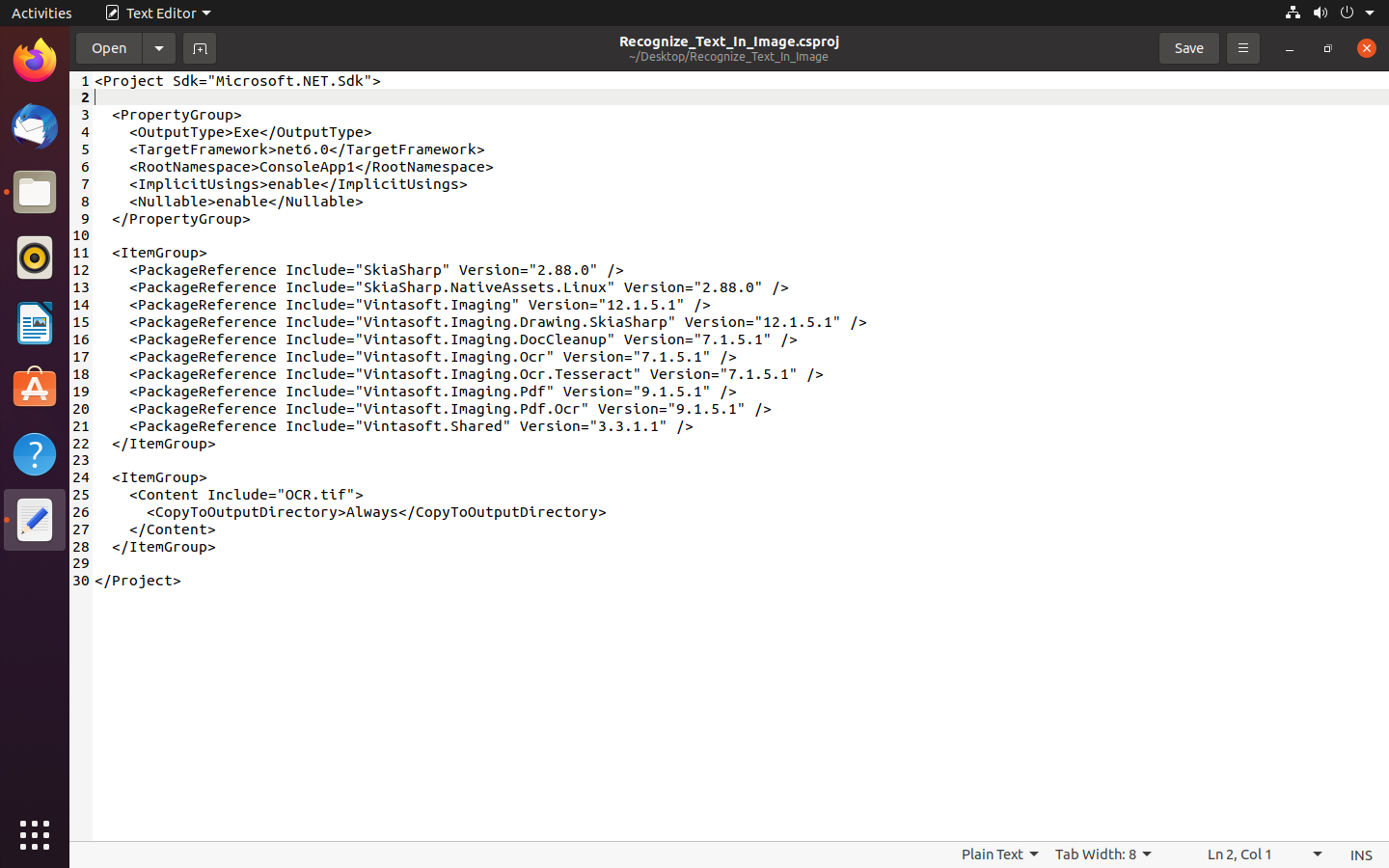Open the Help application in dock

(35, 454)
